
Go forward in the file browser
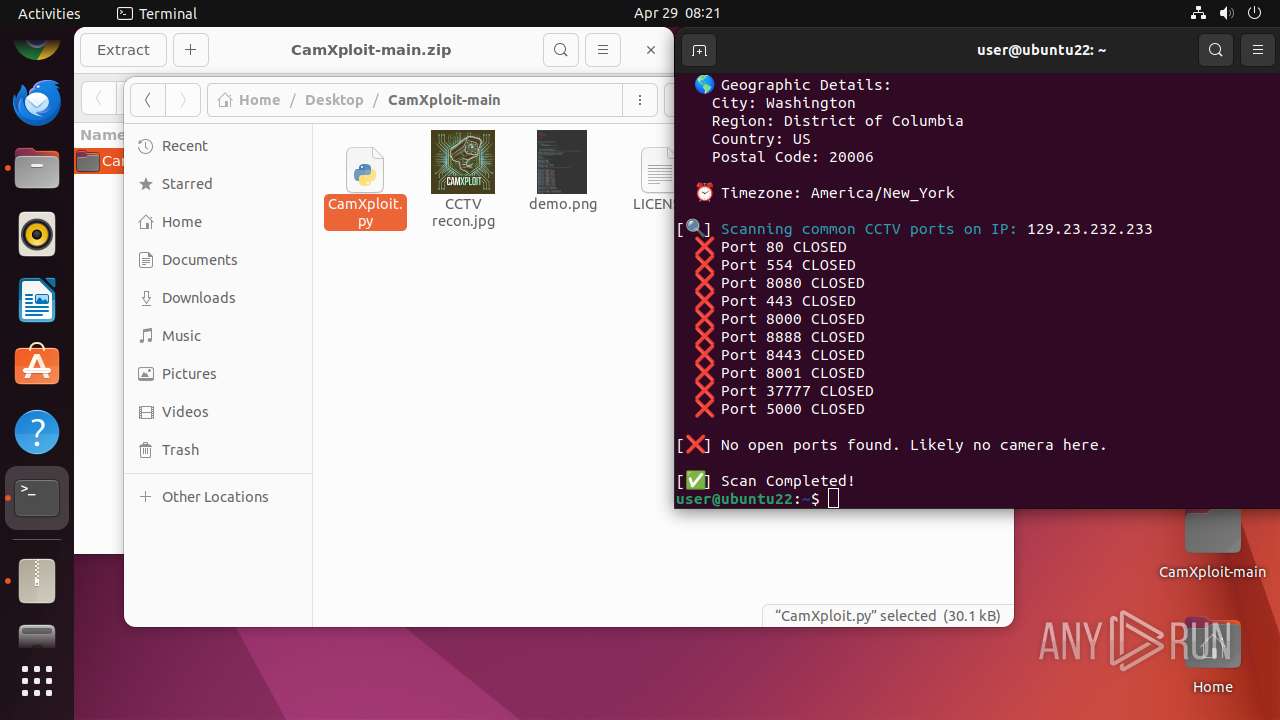182,100
